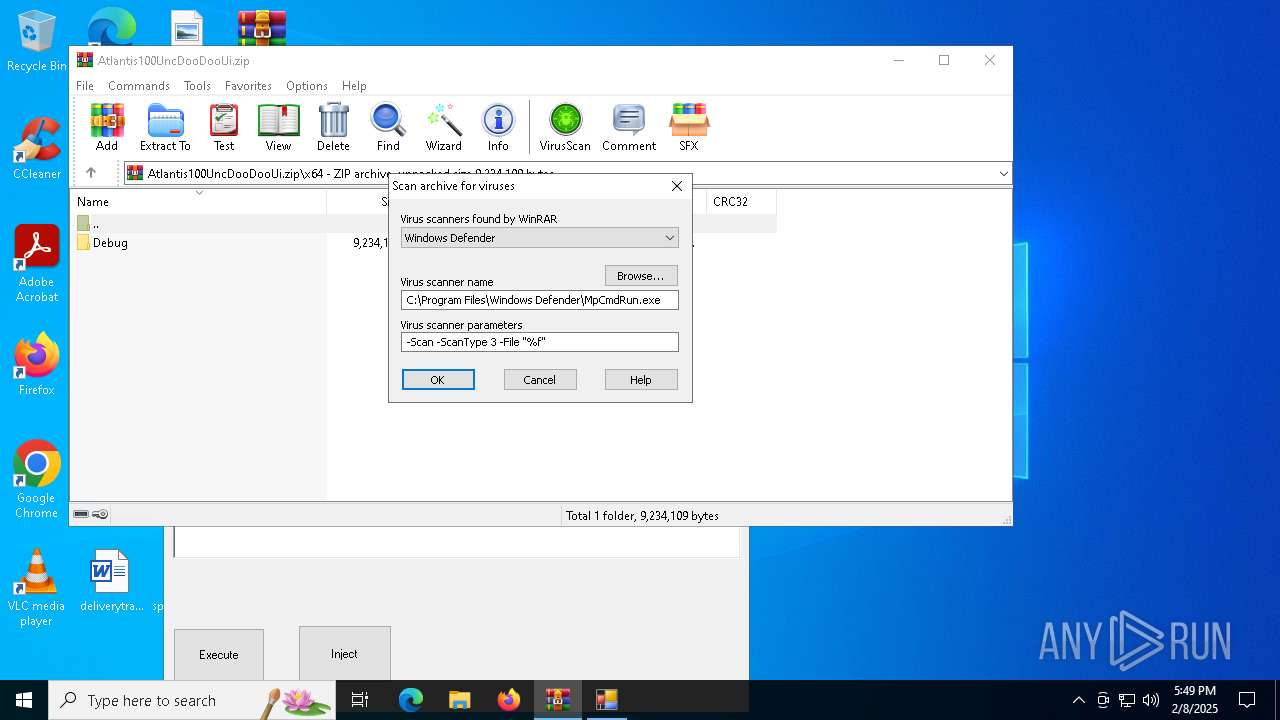
Task: Click the SFX toolbar icon
Action: (x=689, y=127)
